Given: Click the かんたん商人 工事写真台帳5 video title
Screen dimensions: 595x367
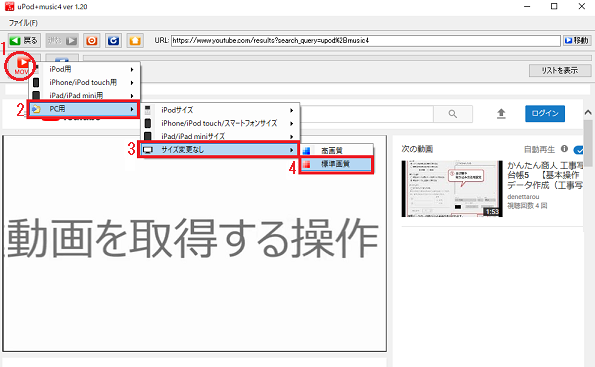Looking at the screenshot, I should click(545, 175).
